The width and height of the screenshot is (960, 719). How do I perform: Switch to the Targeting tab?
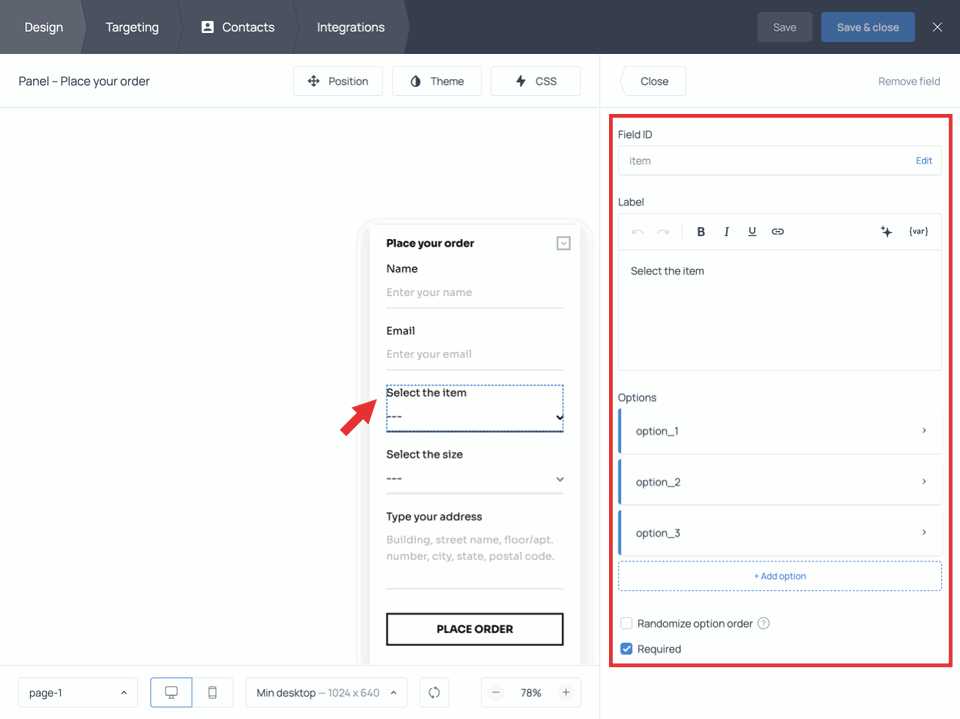pos(131,27)
